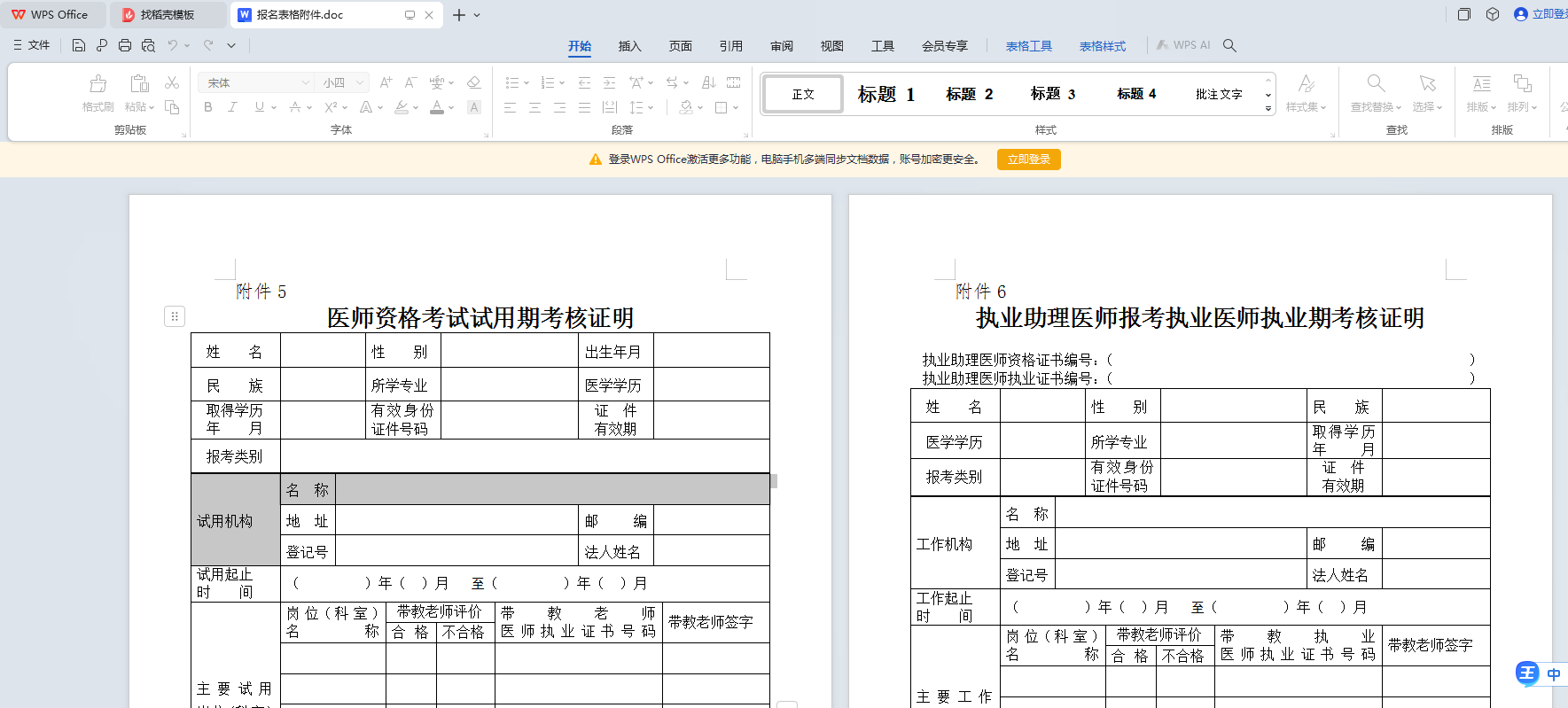This screenshot has height=708, width=1568.
Task: Click the Print icon in quick access toolbar
Action: [x=125, y=45]
